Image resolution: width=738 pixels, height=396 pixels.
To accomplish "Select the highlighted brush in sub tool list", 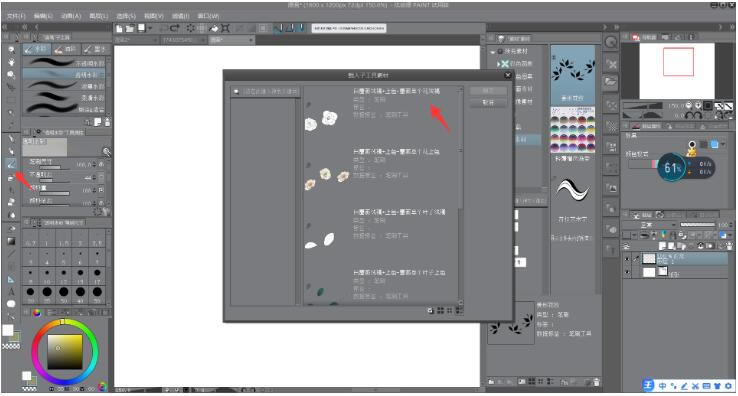I will (x=64, y=74).
